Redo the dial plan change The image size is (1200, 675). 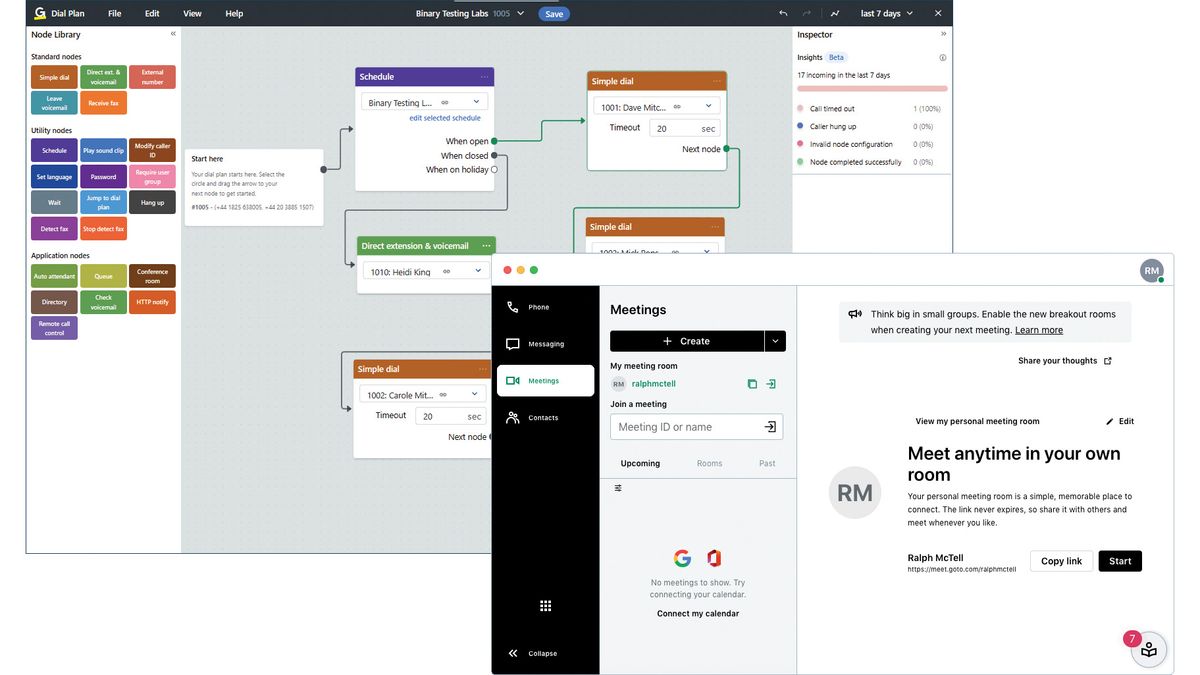(x=808, y=14)
